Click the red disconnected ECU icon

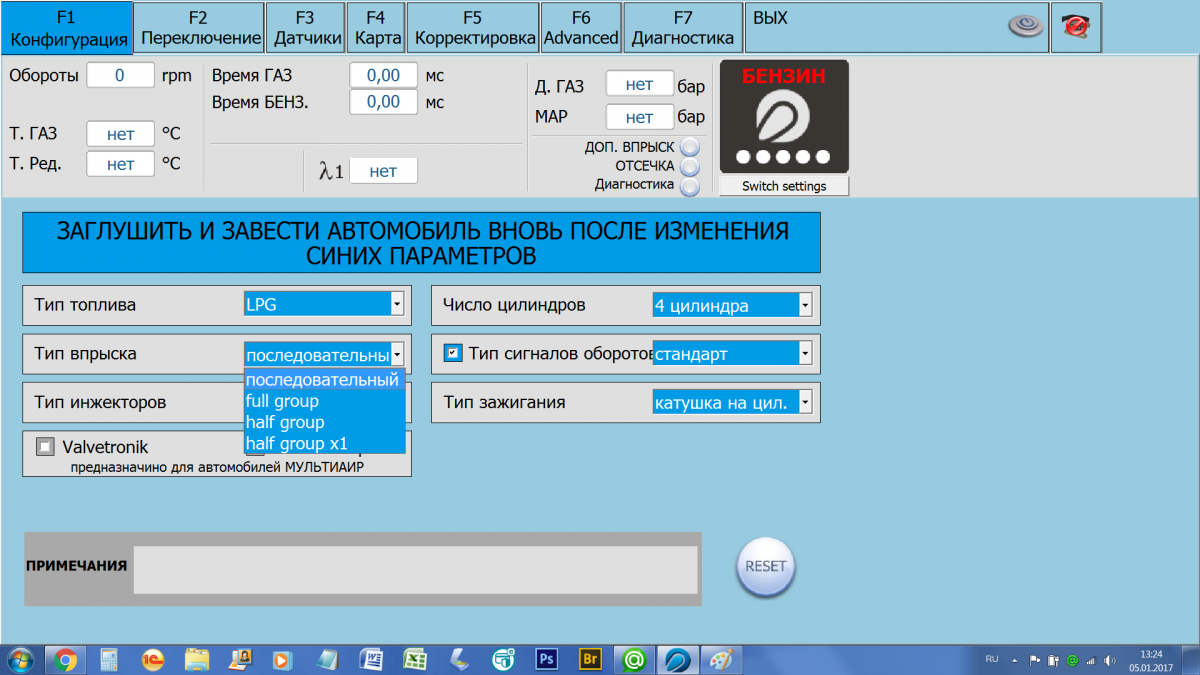point(1076,28)
